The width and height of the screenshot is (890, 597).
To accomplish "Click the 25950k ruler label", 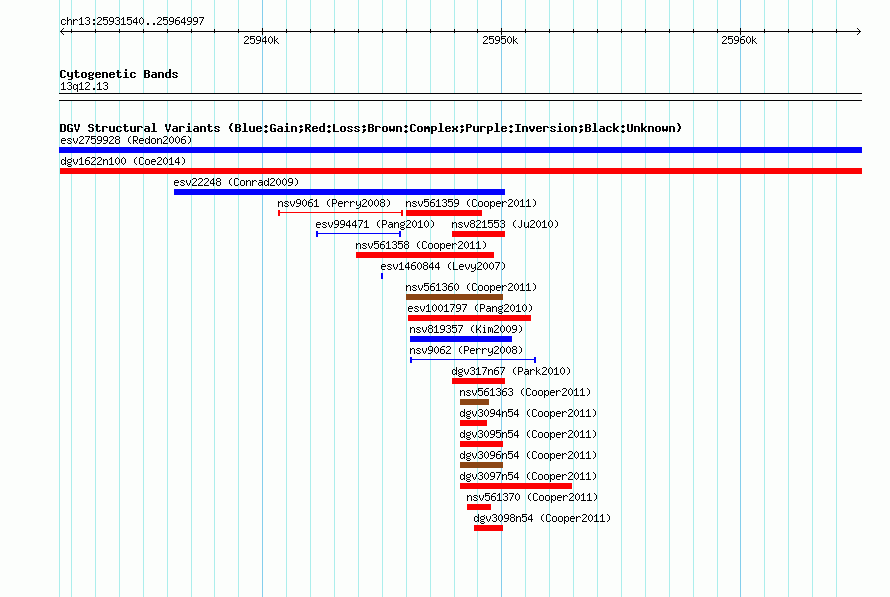I will (500, 40).
